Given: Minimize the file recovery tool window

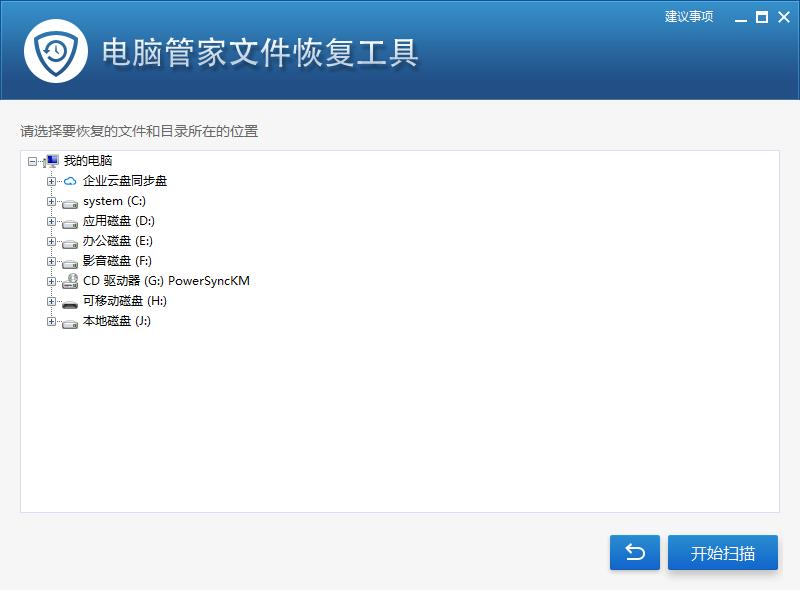Looking at the screenshot, I should click(x=741, y=17).
